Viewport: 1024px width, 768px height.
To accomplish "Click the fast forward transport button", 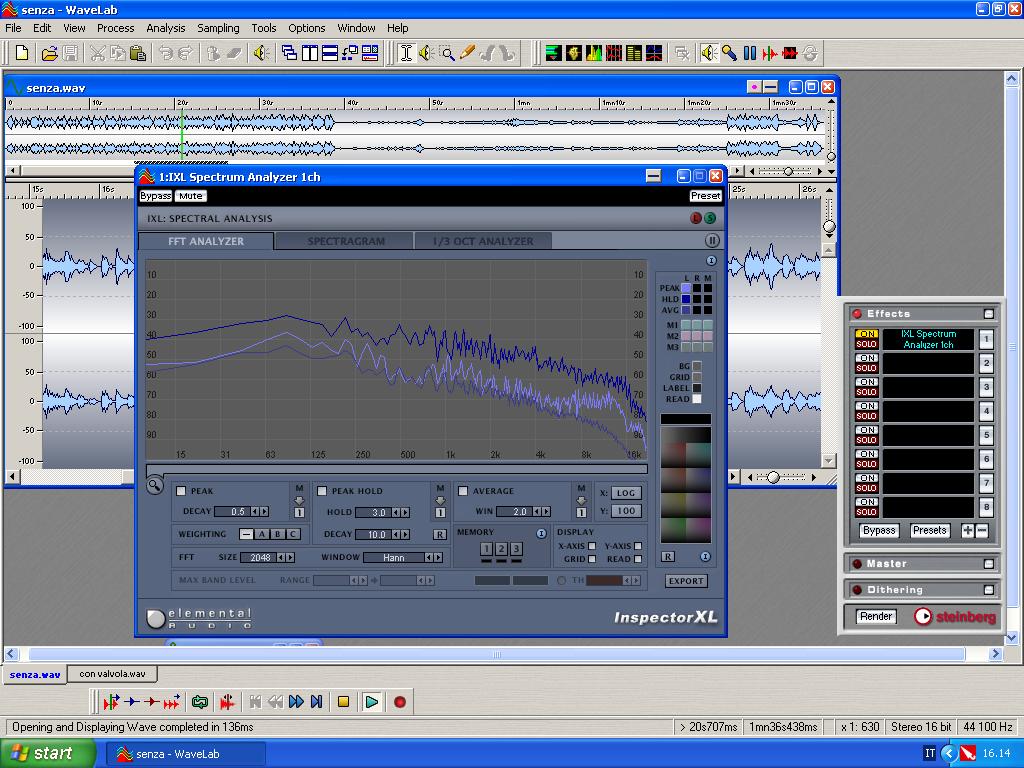I will (296, 702).
